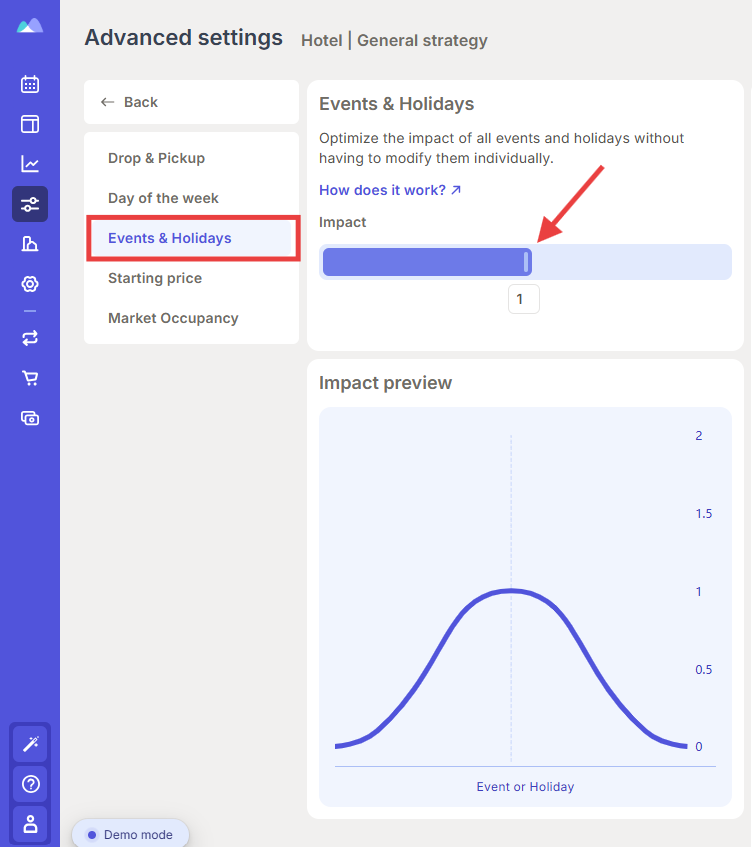Open the calendar icon in sidebar

click(x=30, y=84)
